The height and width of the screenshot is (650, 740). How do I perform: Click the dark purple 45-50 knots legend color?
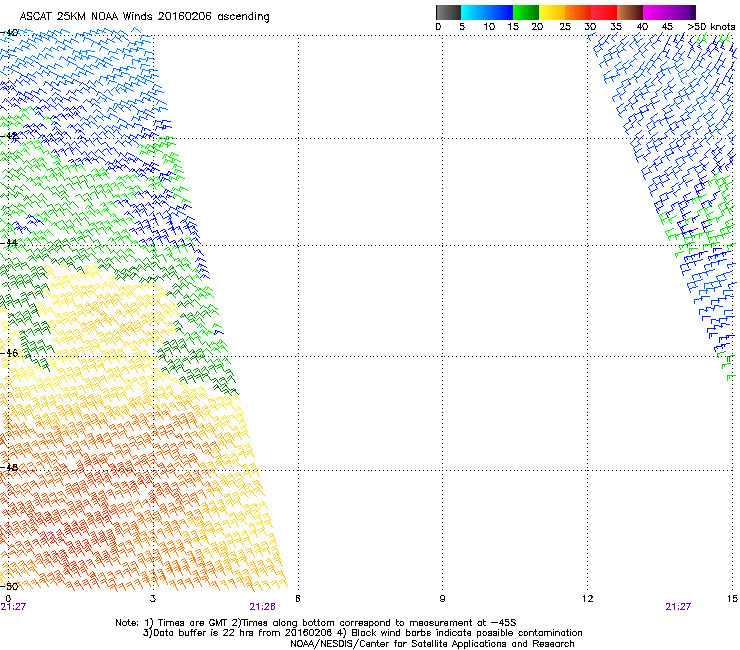point(682,12)
